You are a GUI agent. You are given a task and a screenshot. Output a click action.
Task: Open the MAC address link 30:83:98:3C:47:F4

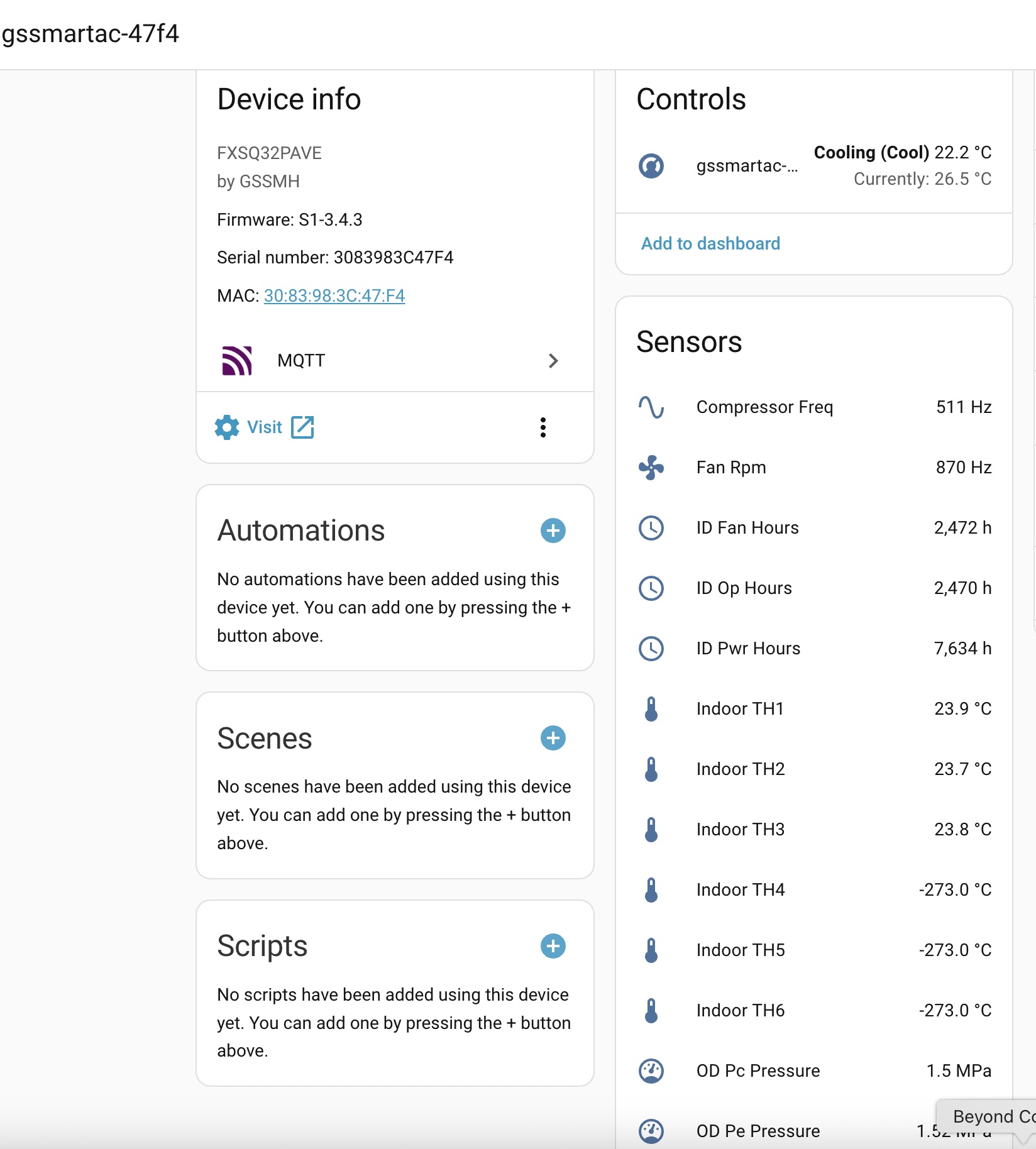334,295
